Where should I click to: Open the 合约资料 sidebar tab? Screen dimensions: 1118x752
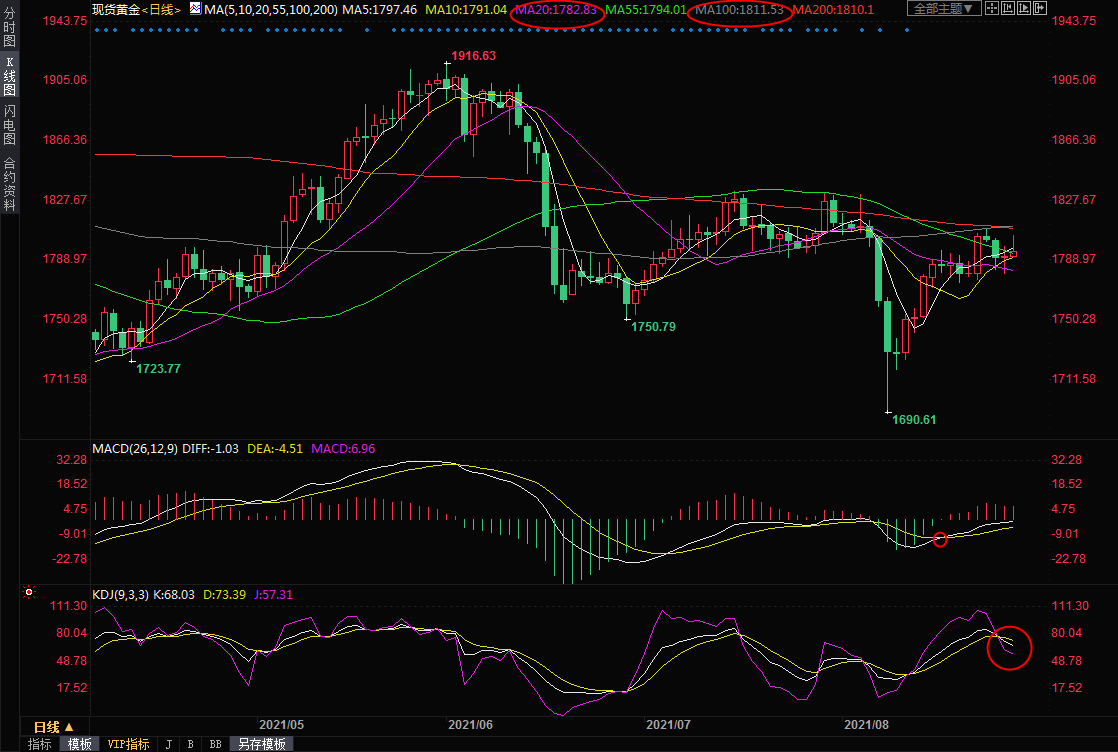pos(9,184)
